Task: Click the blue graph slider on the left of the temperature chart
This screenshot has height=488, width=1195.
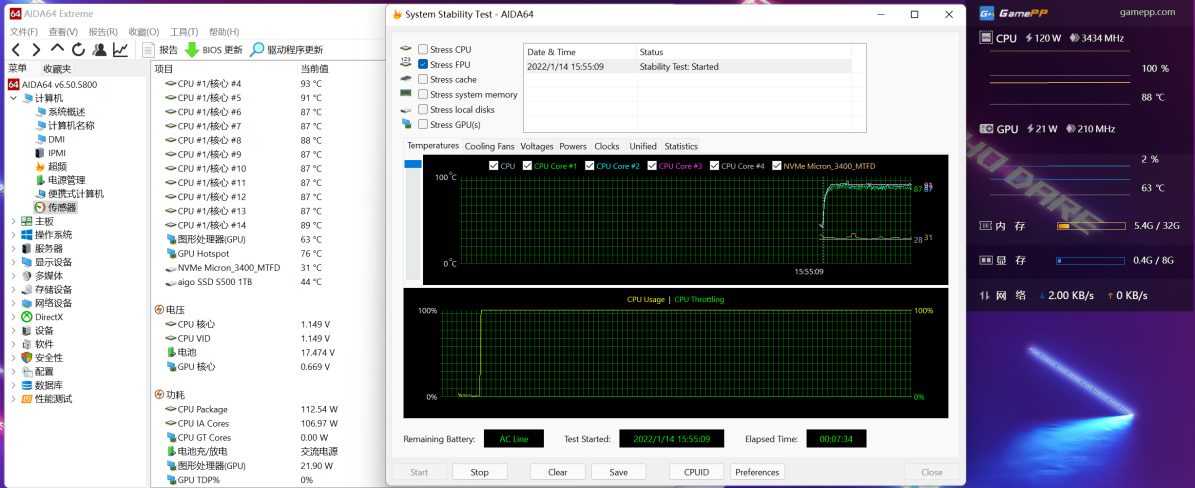Action: 412,164
